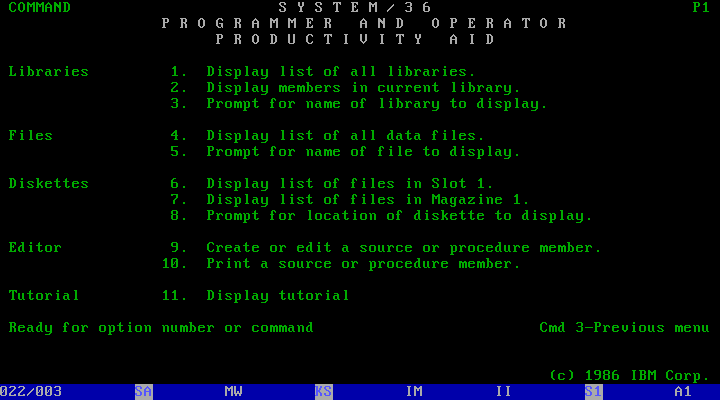Click the Ready for option number prompt line
The width and height of the screenshot is (720, 400).
(x=161, y=328)
